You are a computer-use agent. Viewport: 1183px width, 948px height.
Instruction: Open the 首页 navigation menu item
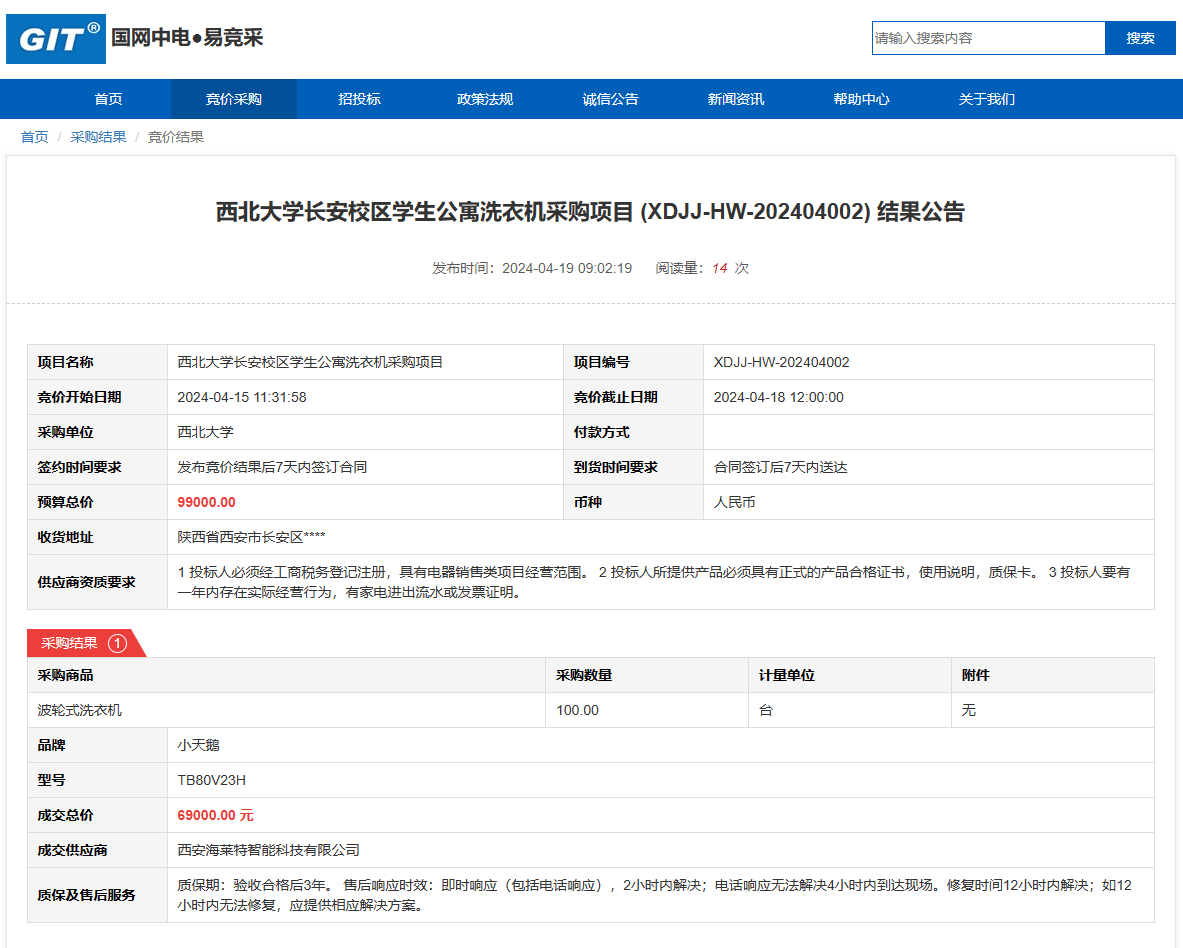pos(108,99)
